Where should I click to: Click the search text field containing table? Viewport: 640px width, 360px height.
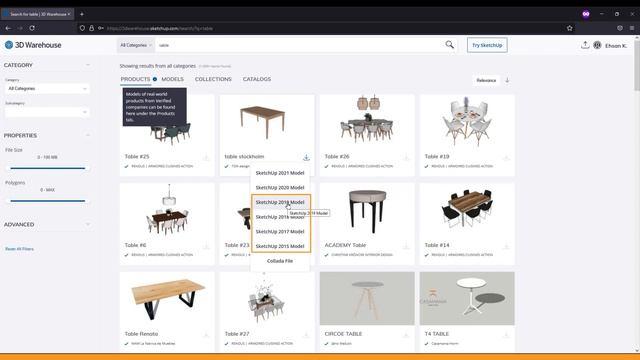coord(300,45)
